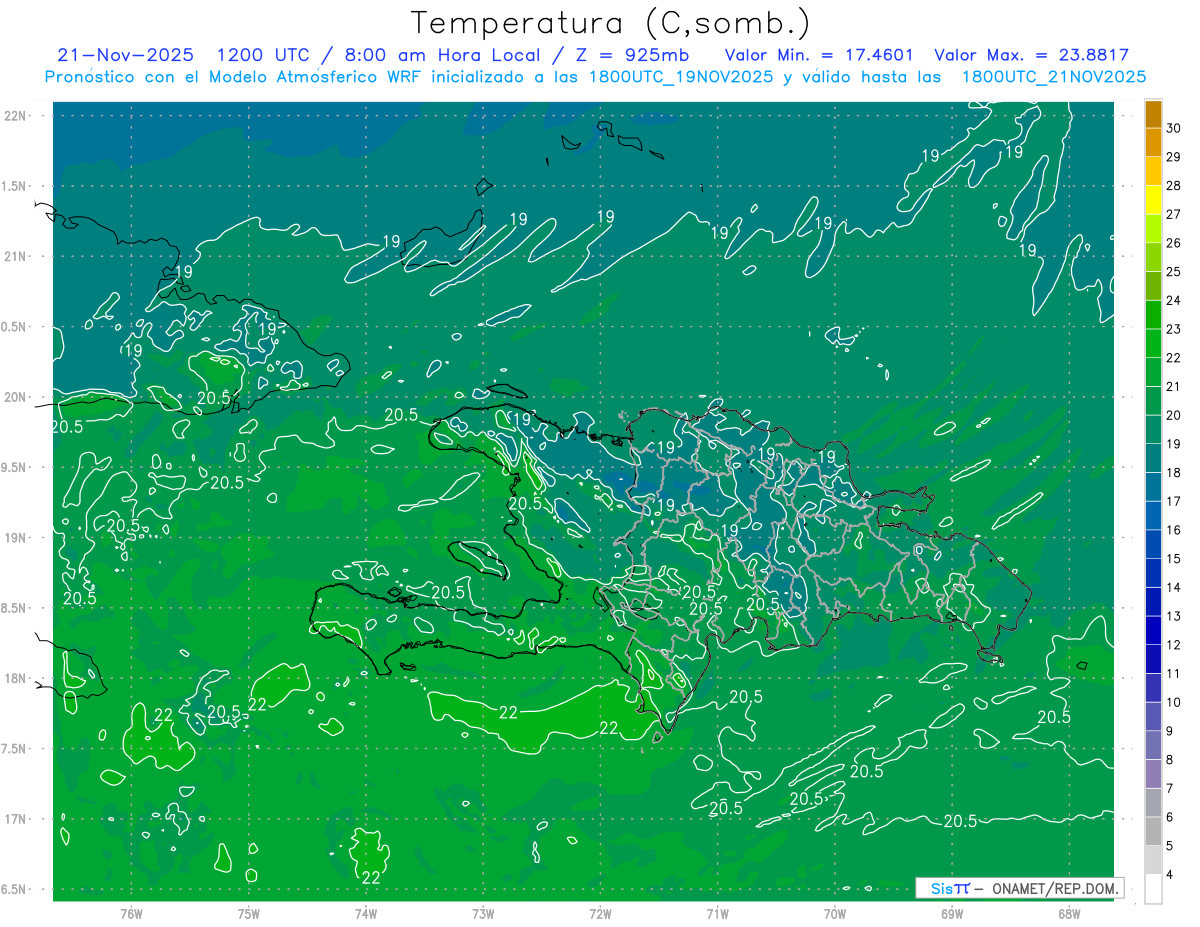
Task: Click the '1800UTC_21NOV2025' valid-until time
Action: click(x=1053, y=77)
